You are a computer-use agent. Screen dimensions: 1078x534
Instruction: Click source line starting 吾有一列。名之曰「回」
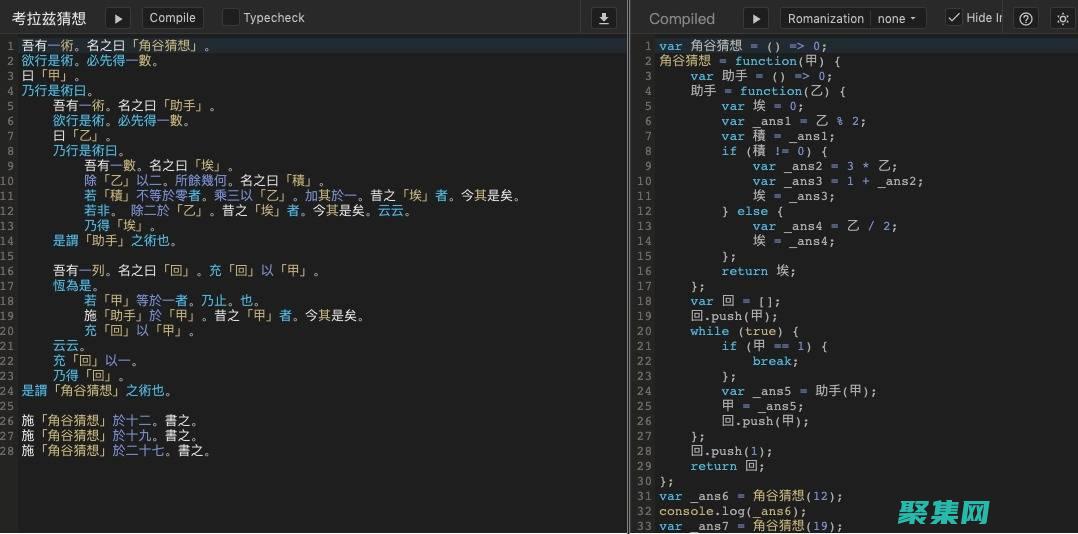[187, 271]
